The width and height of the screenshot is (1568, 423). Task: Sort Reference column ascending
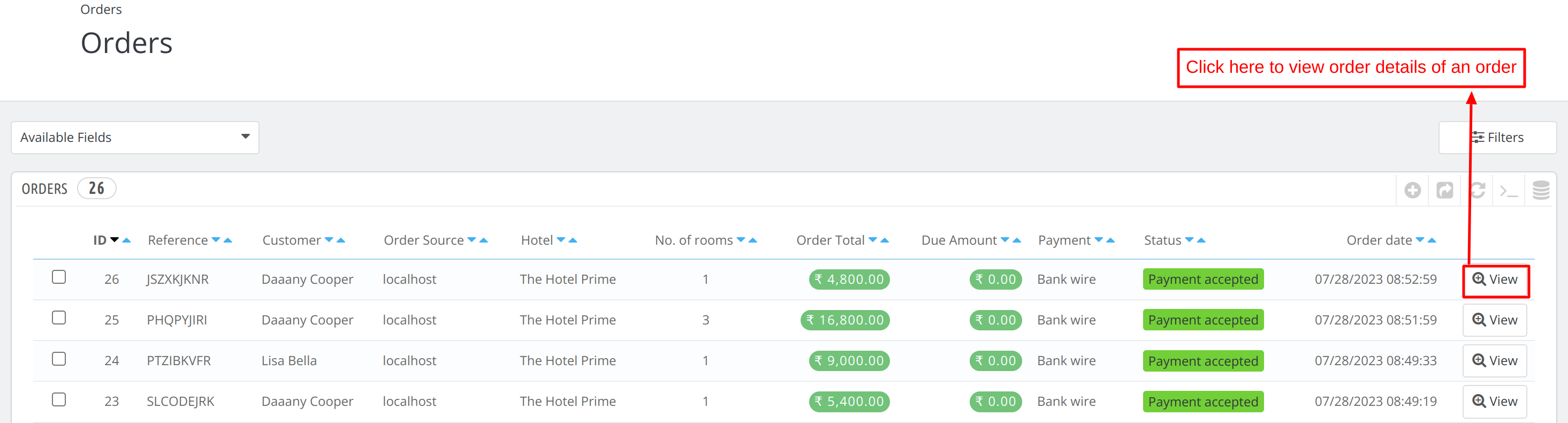click(227, 240)
